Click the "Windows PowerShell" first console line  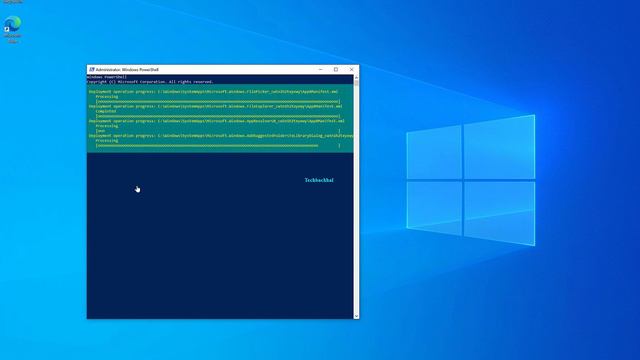coord(107,77)
